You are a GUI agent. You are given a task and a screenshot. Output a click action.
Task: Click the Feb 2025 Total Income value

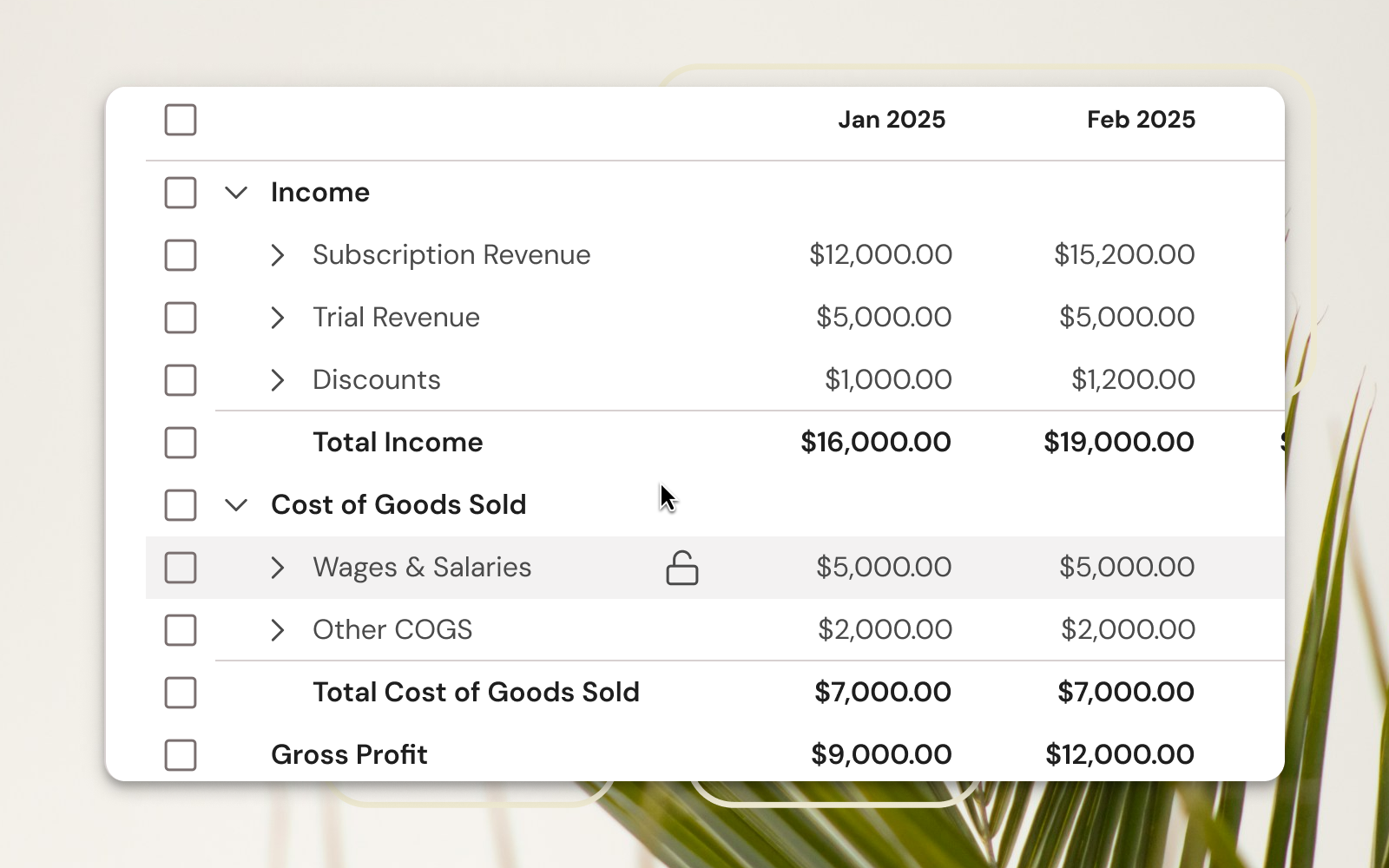click(1118, 443)
